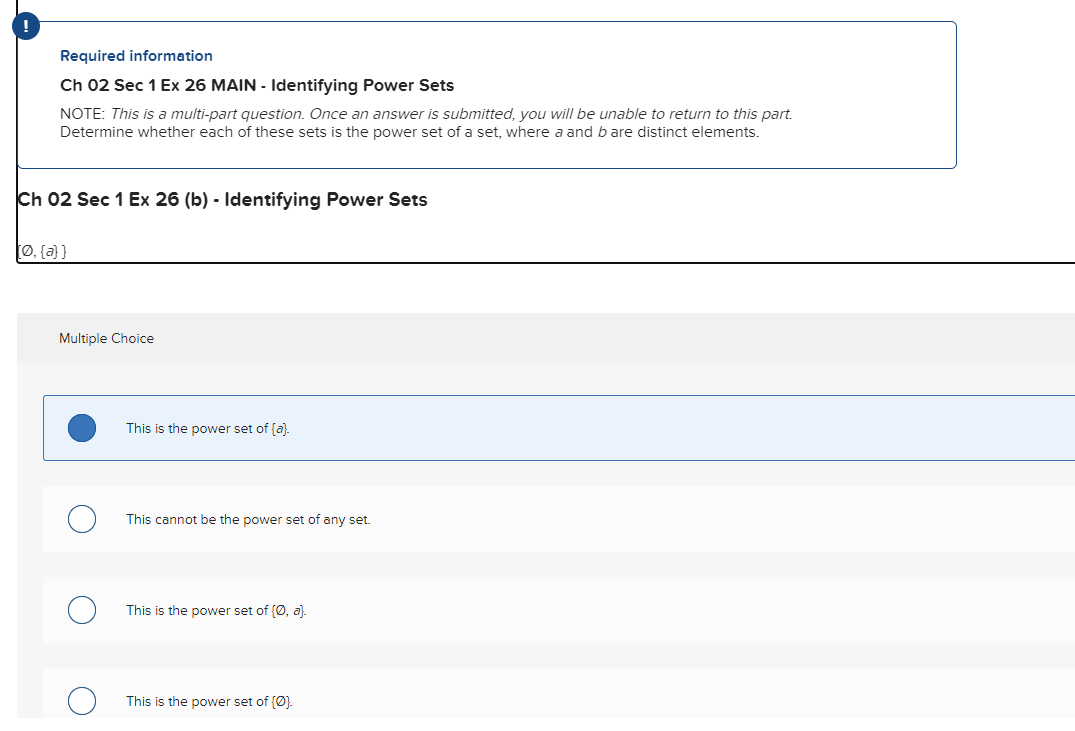The image size is (1075, 731).
Task: Click the empty circle beside the second answer option
Action: (x=81, y=519)
